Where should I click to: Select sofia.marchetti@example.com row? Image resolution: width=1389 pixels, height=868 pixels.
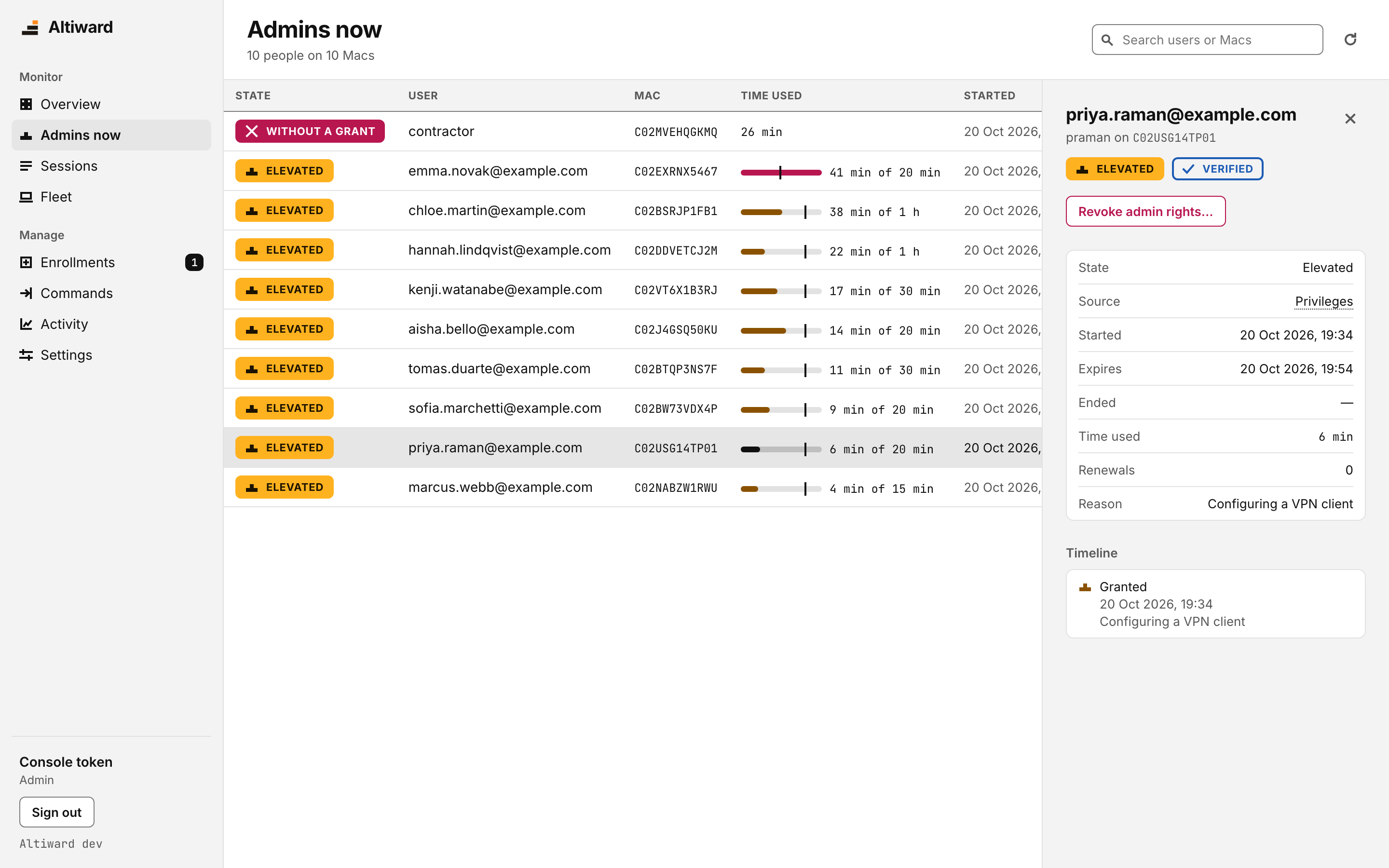632,408
